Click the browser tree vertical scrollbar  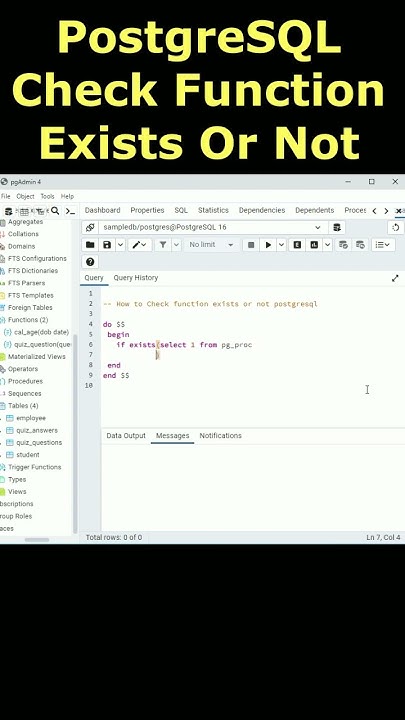click(x=75, y=432)
